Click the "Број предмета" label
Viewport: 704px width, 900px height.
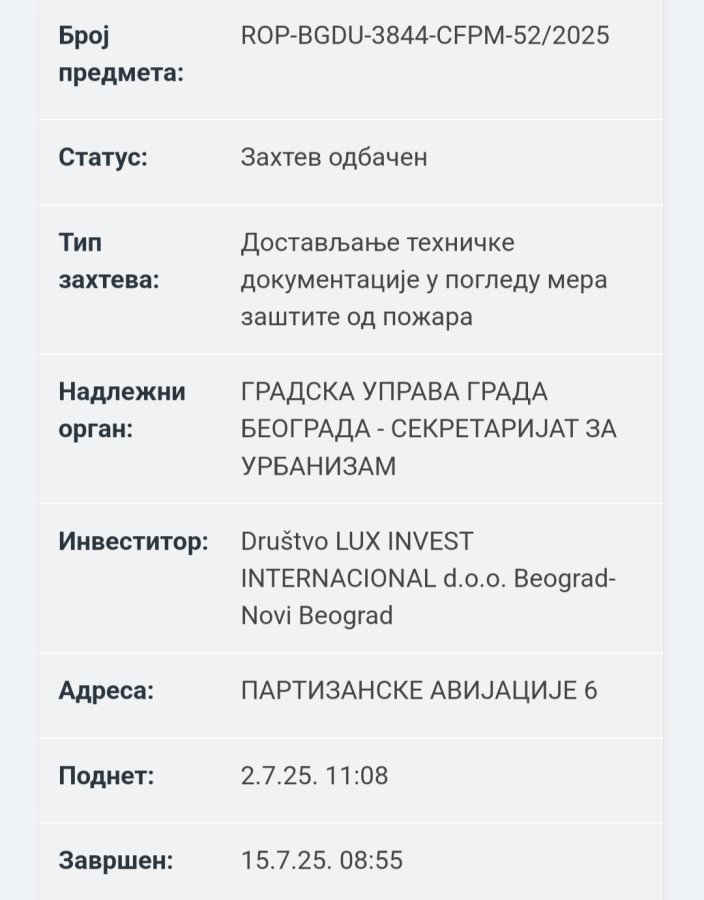[x=121, y=54]
